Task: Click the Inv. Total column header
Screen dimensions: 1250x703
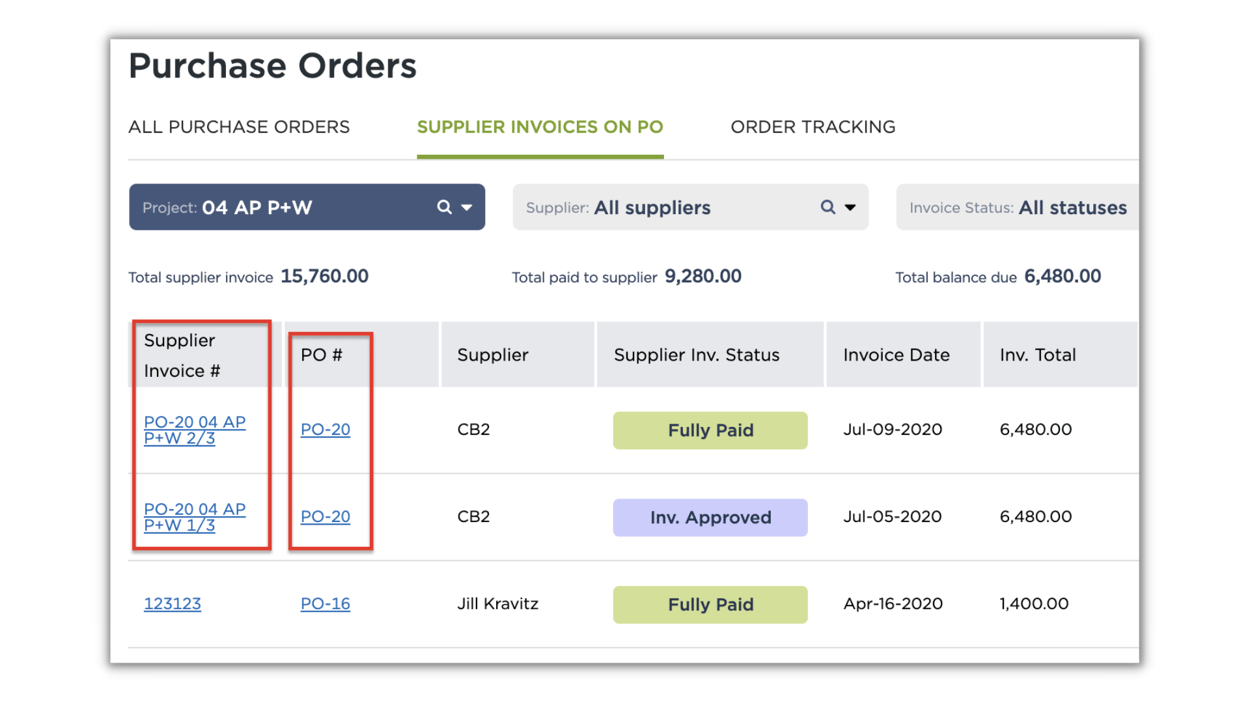Action: [x=1037, y=355]
